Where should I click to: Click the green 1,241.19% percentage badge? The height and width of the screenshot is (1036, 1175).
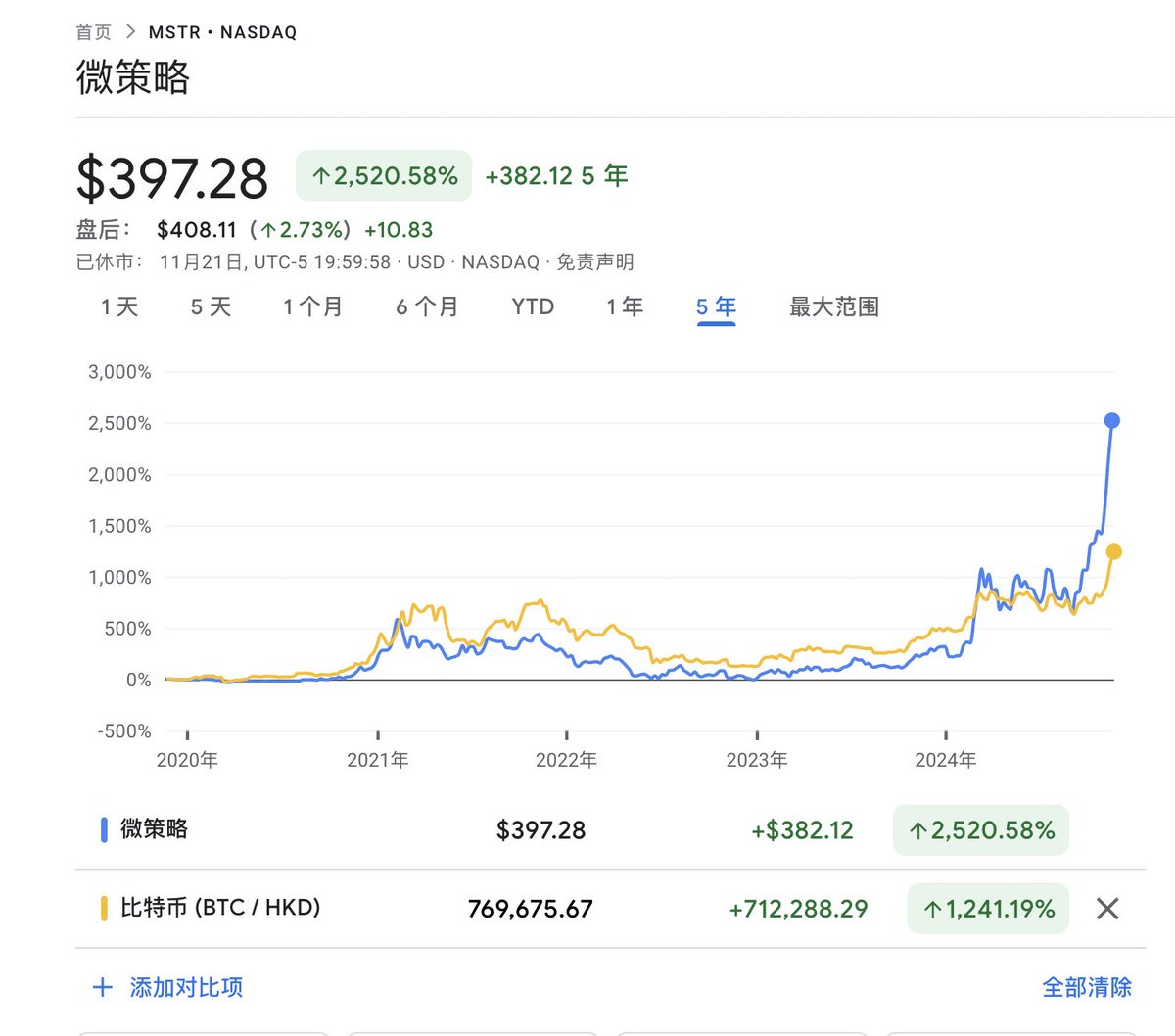click(987, 908)
